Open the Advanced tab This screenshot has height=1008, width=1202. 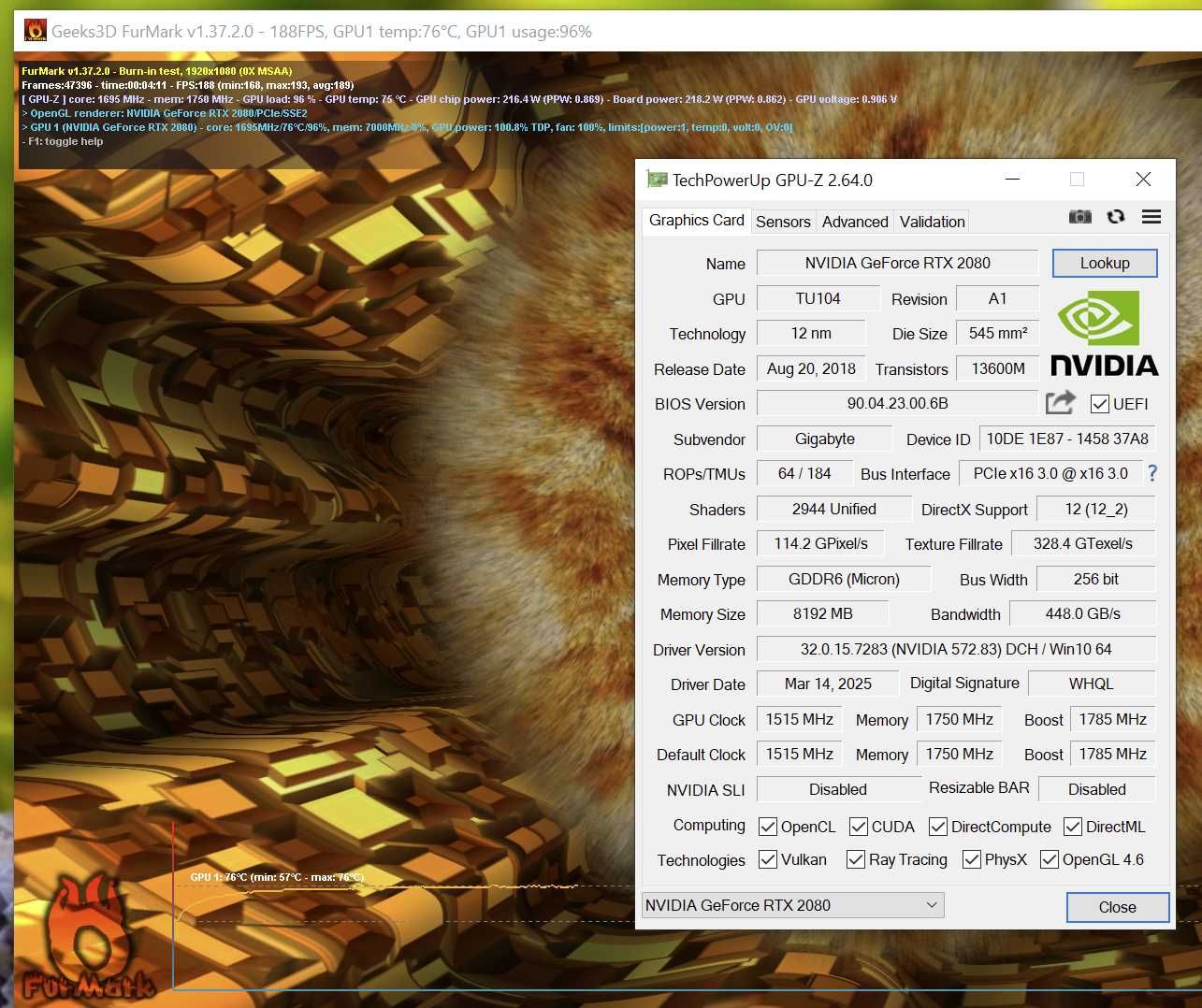click(x=855, y=222)
